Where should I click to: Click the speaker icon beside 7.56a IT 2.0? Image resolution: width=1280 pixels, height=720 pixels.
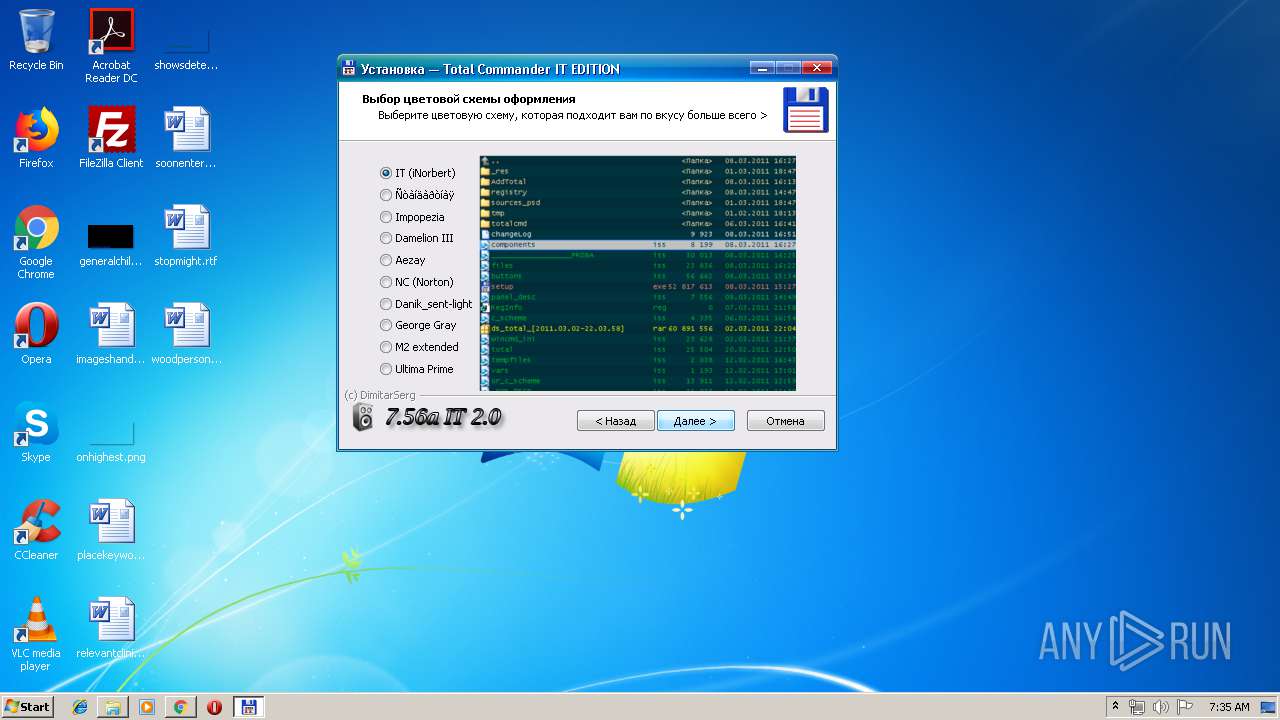coord(363,418)
